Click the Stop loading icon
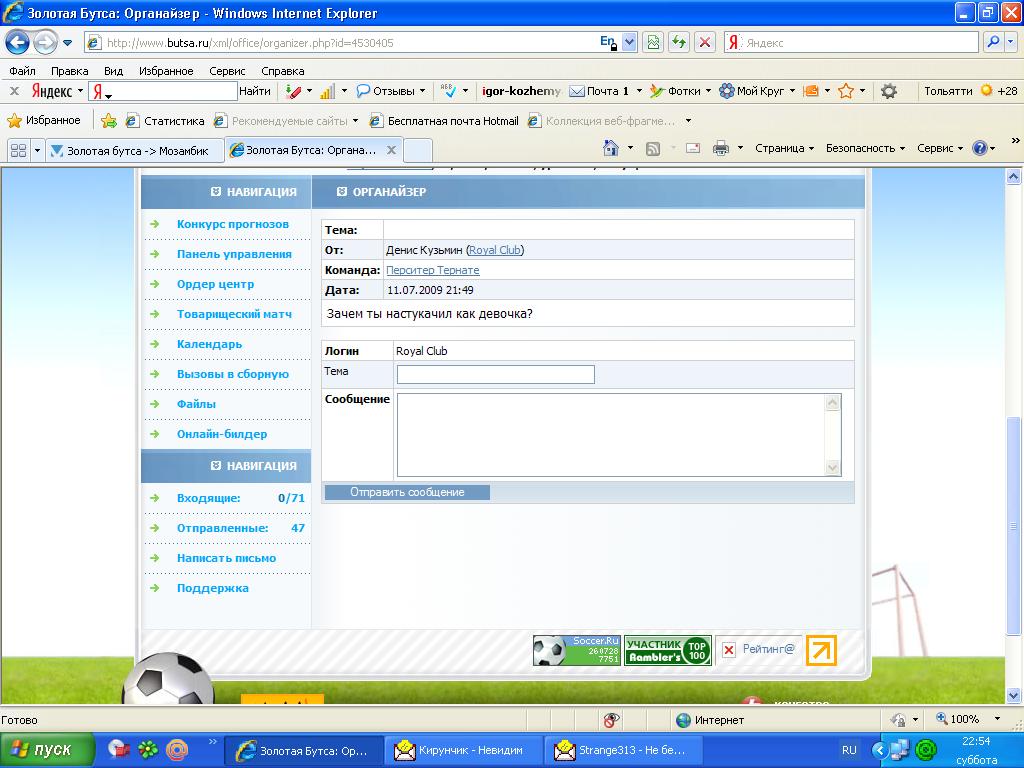Viewport: 1024px width, 768px height. point(705,43)
